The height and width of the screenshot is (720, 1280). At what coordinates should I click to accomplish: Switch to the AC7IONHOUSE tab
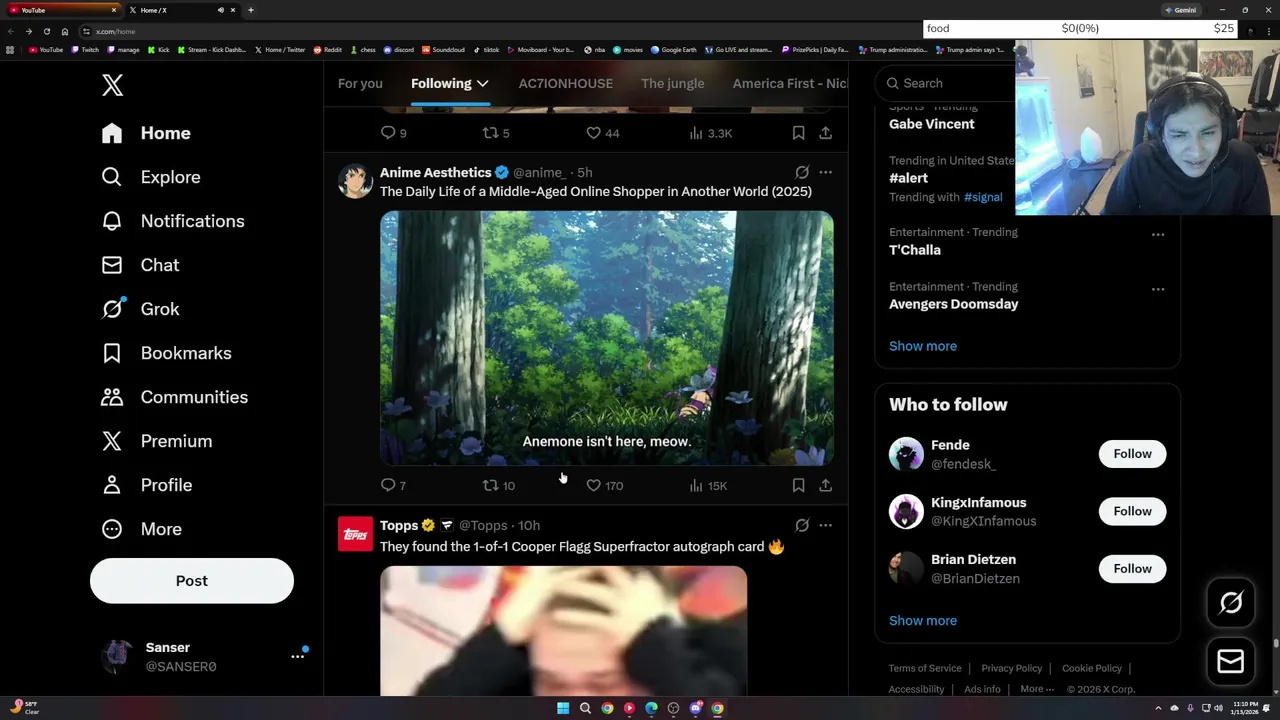(565, 83)
